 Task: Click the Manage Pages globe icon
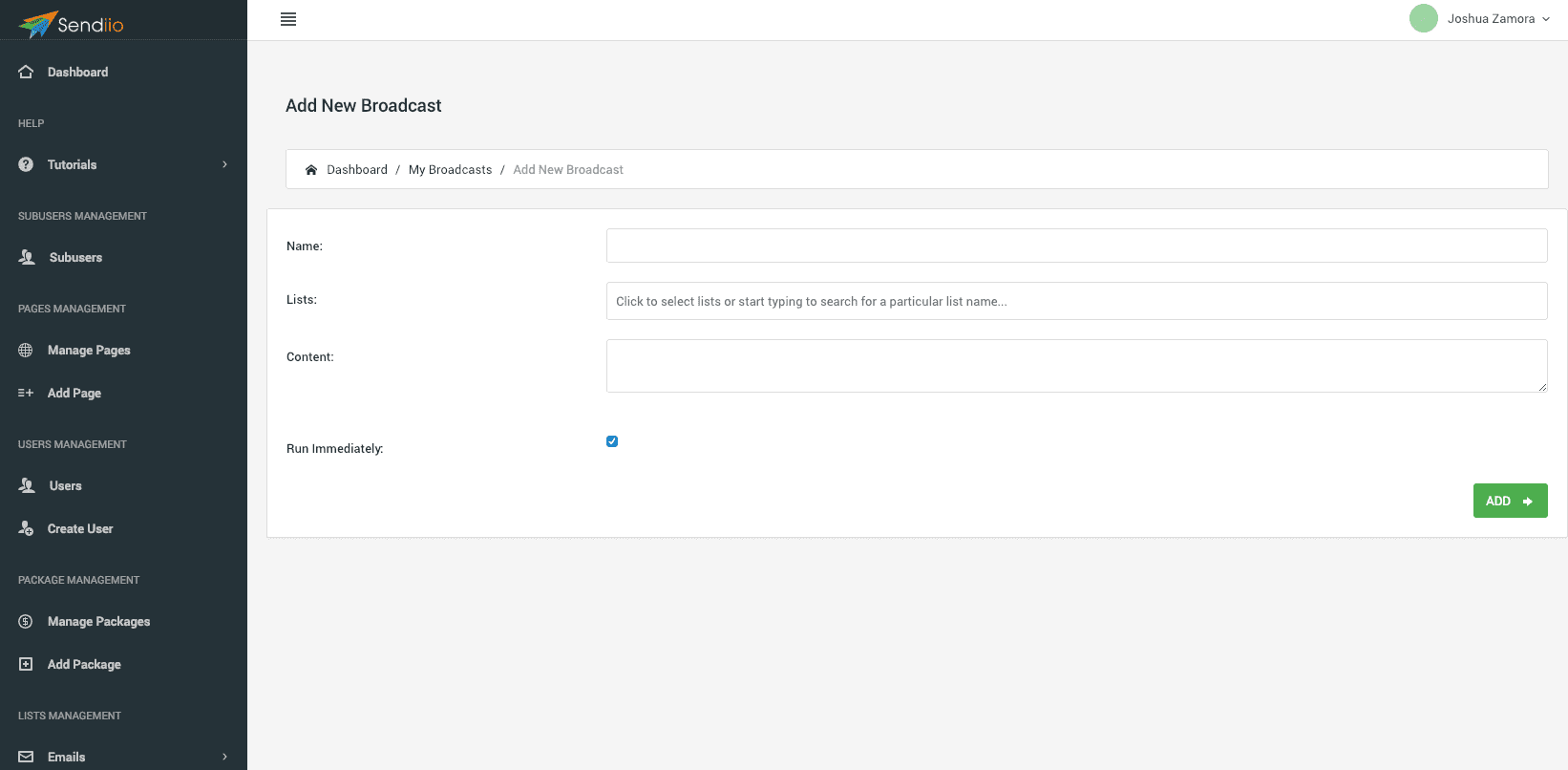click(26, 350)
